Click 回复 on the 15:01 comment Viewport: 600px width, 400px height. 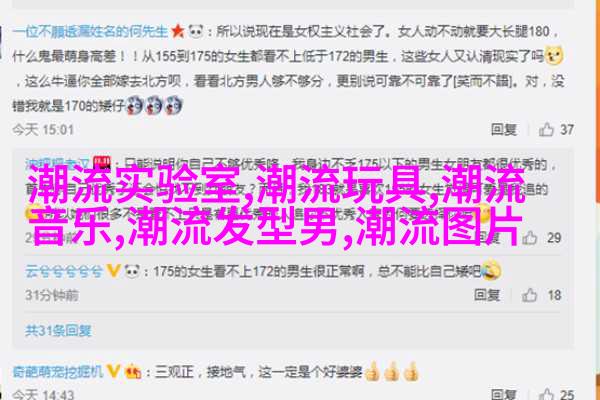coord(504,130)
